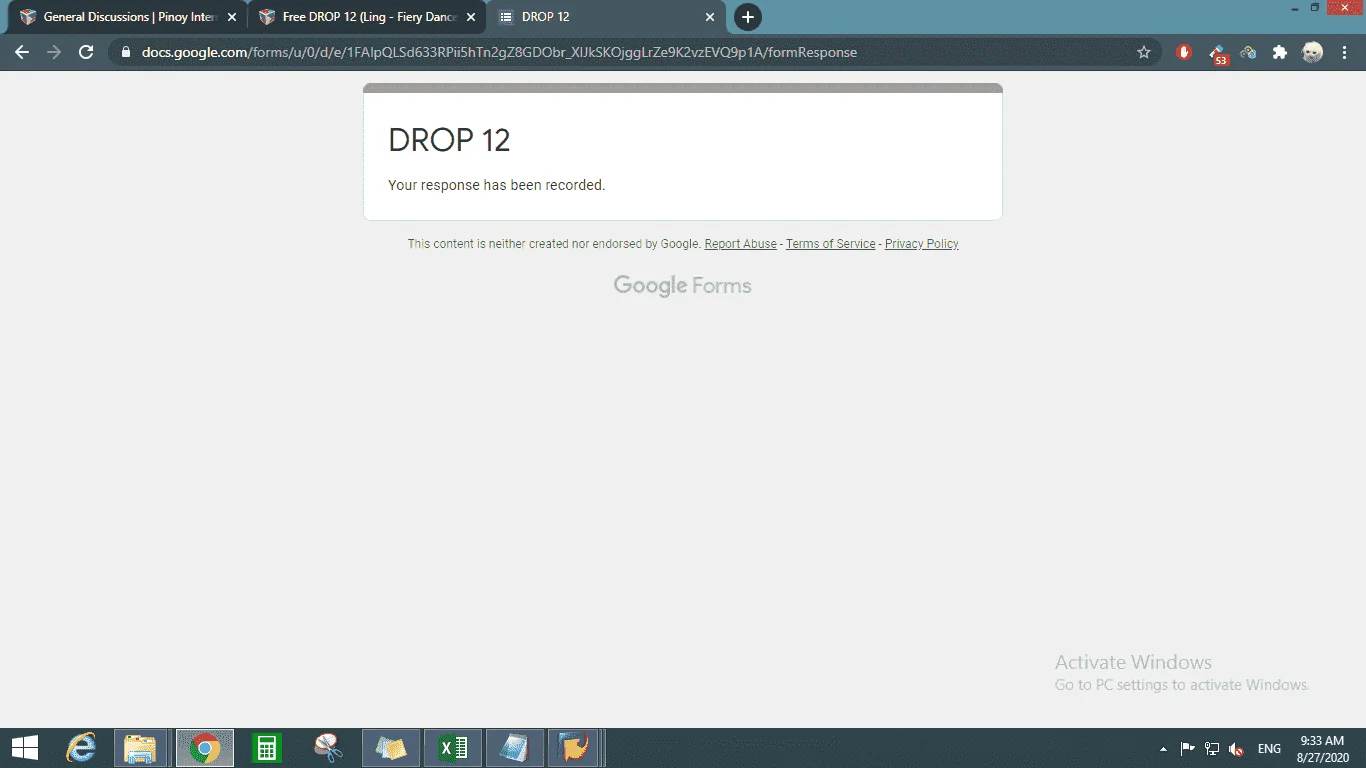This screenshot has height=768, width=1366.
Task: View site info via the padlock icon
Action: pos(126,52)
